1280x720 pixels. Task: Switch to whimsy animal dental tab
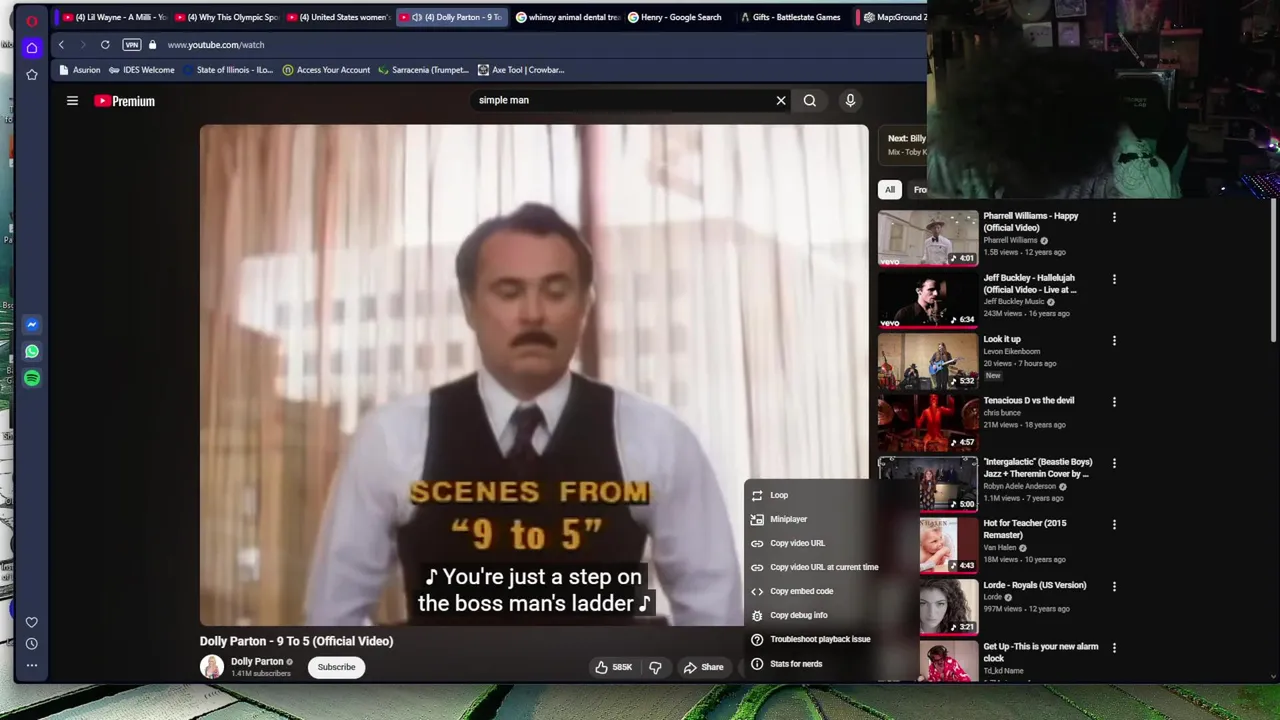568,17
